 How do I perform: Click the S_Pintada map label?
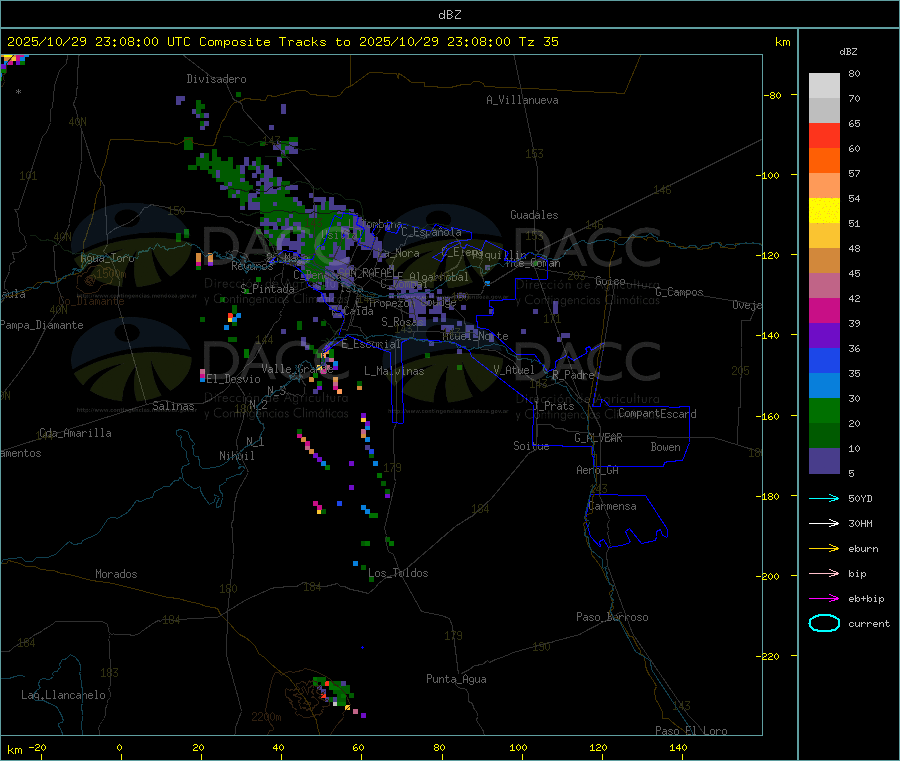pyautogui.click(x=267, y=289)
